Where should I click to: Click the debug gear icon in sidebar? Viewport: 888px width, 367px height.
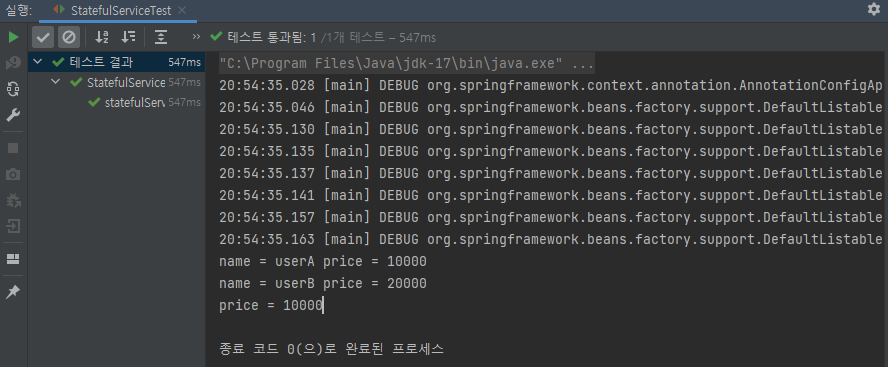click(13, 200)
